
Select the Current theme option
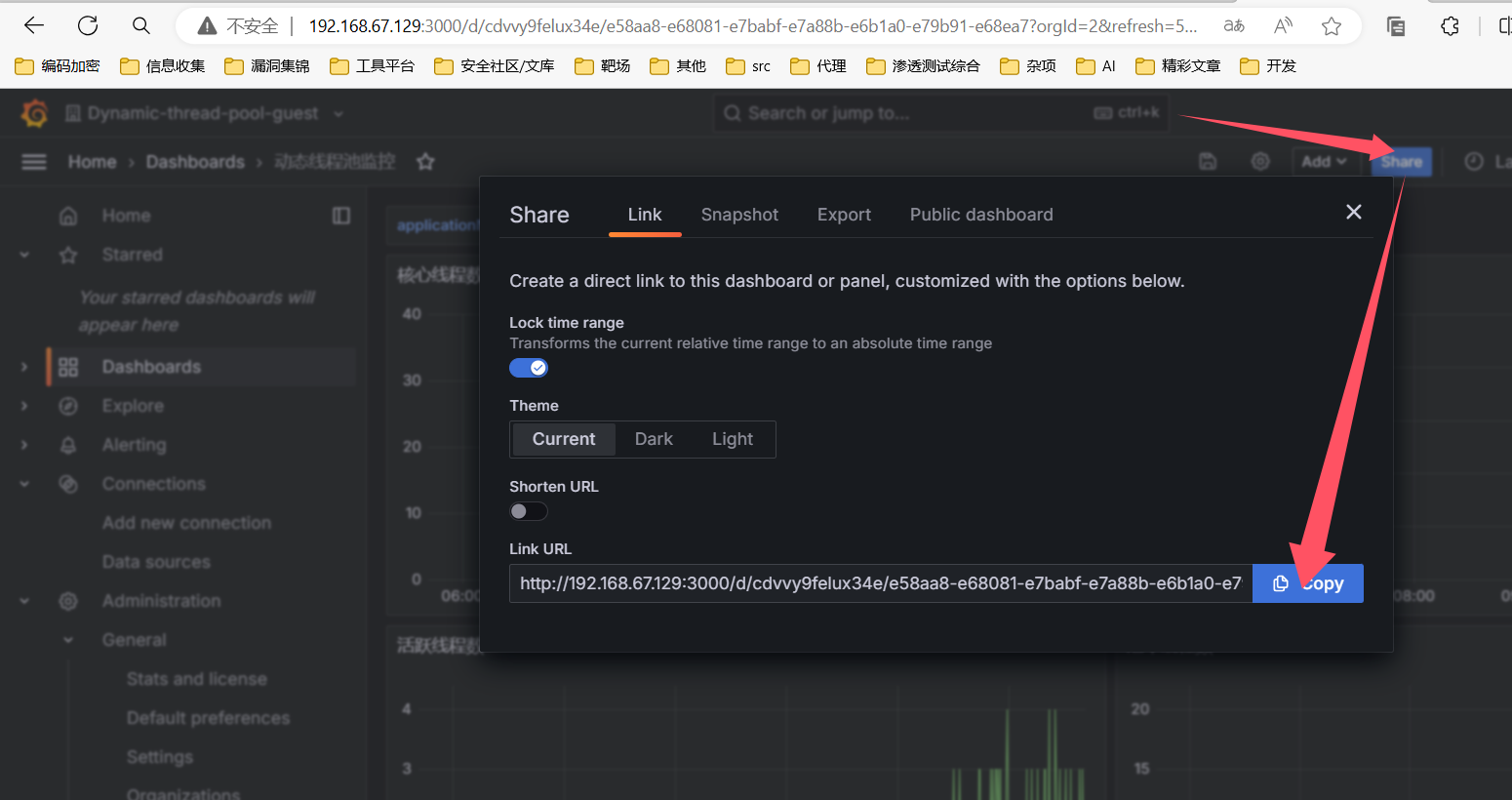(564, 439)
